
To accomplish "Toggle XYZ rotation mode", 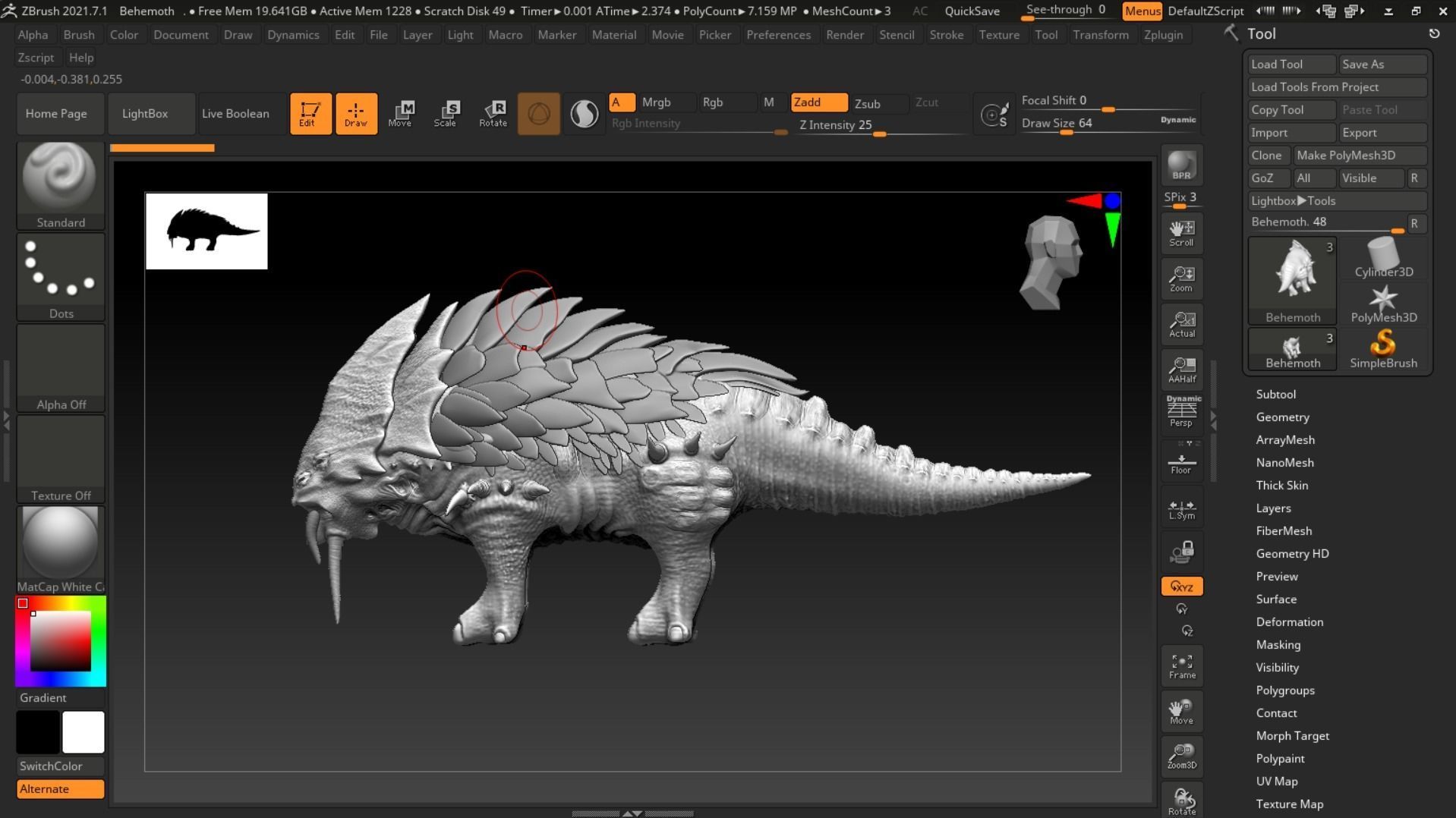I will [1181, 587].
